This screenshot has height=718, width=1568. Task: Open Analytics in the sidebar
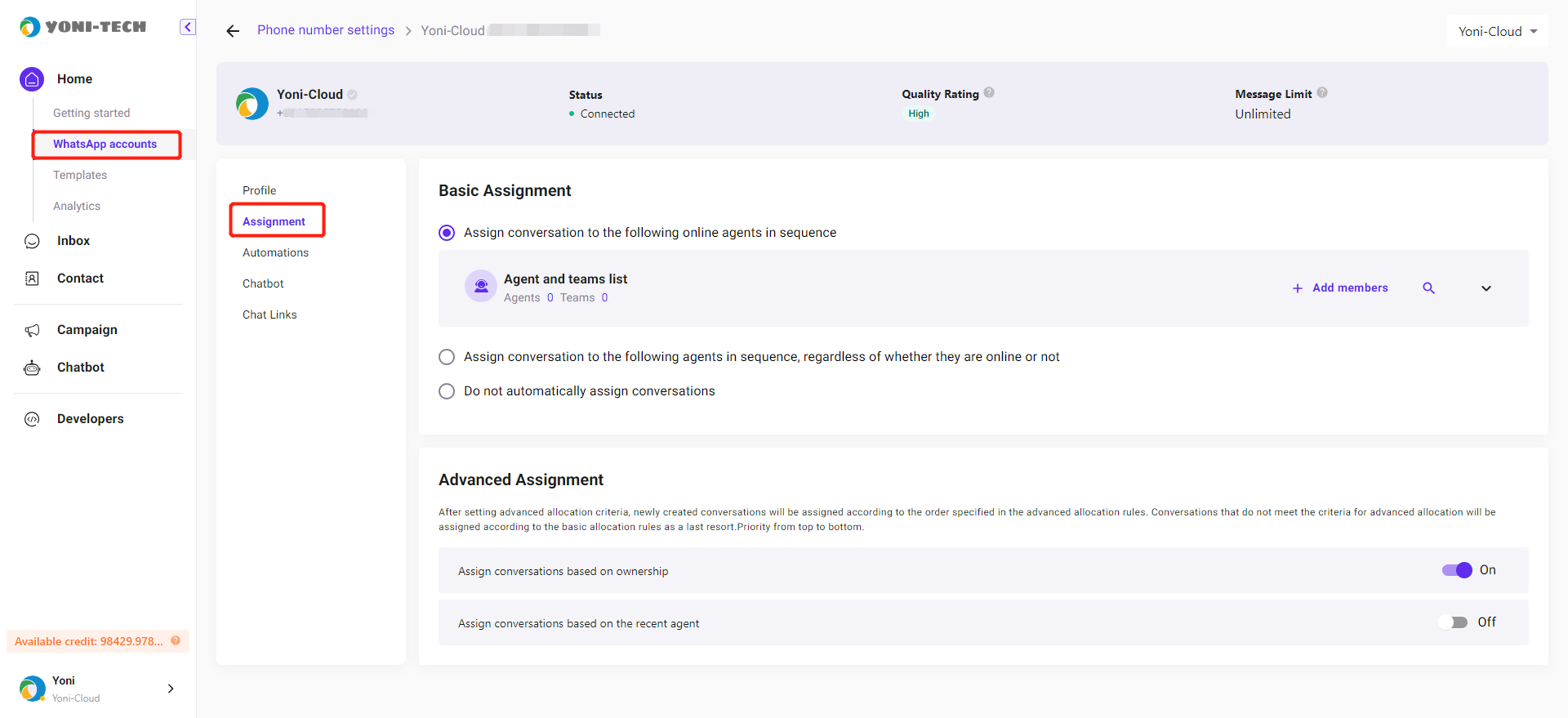(77, 206)
